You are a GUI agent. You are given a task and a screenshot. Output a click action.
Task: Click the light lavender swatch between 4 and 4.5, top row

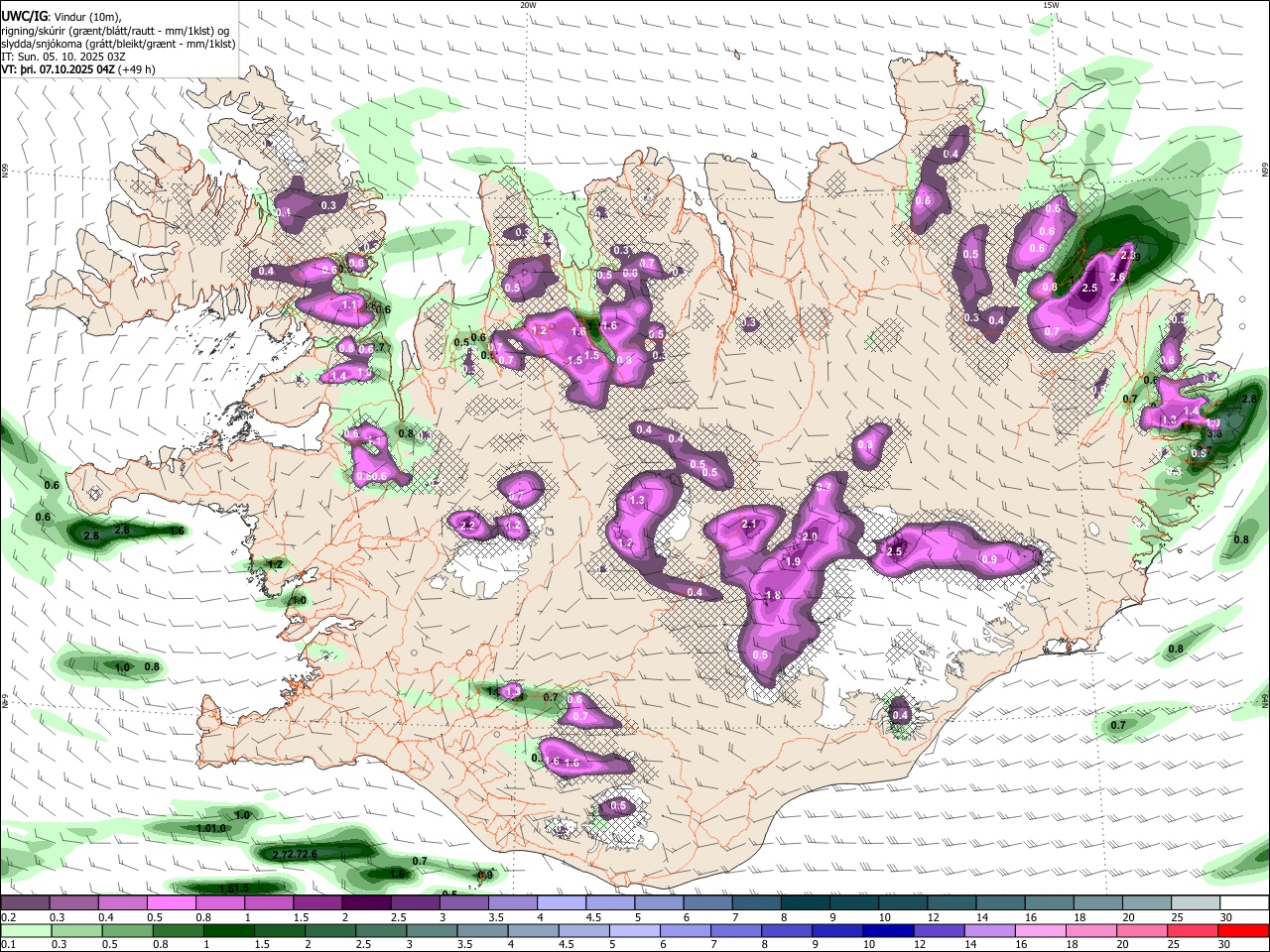[x=562, y=903]
